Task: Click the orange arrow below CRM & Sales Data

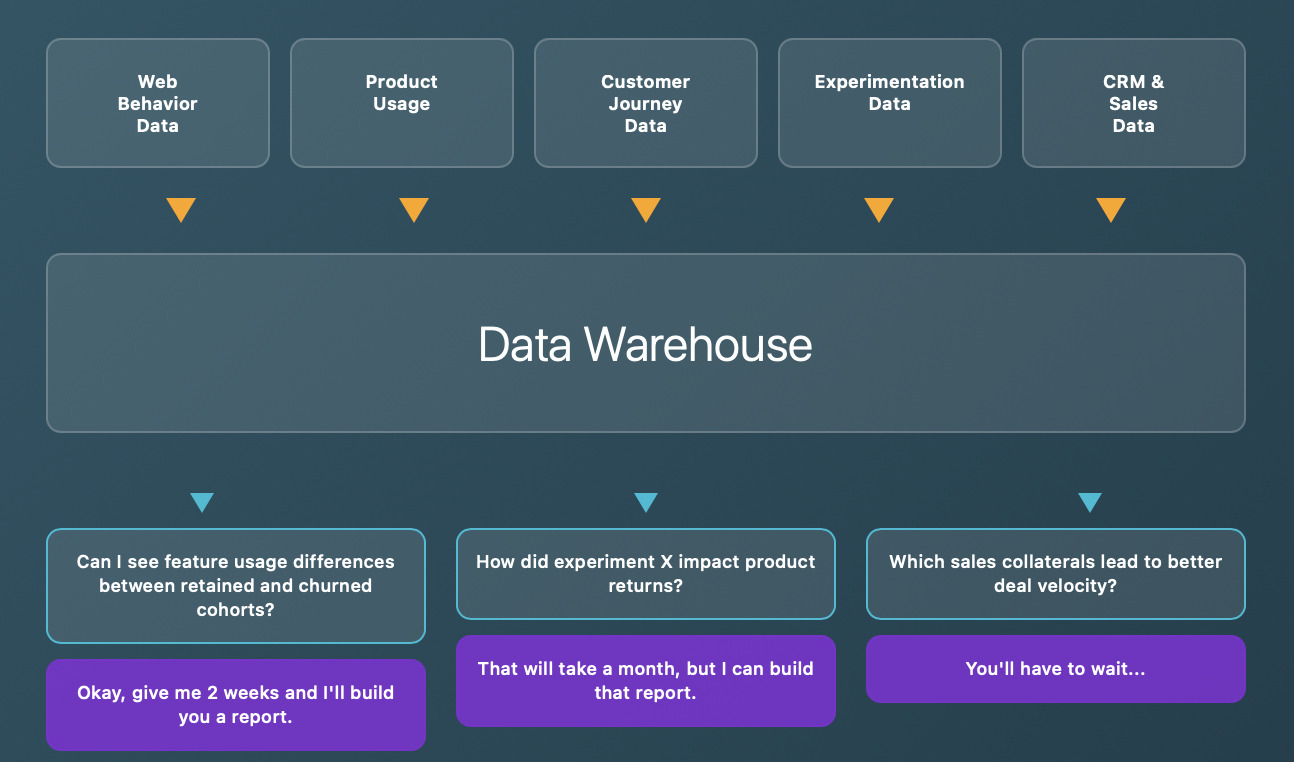Action: [x=1111, y=210]
